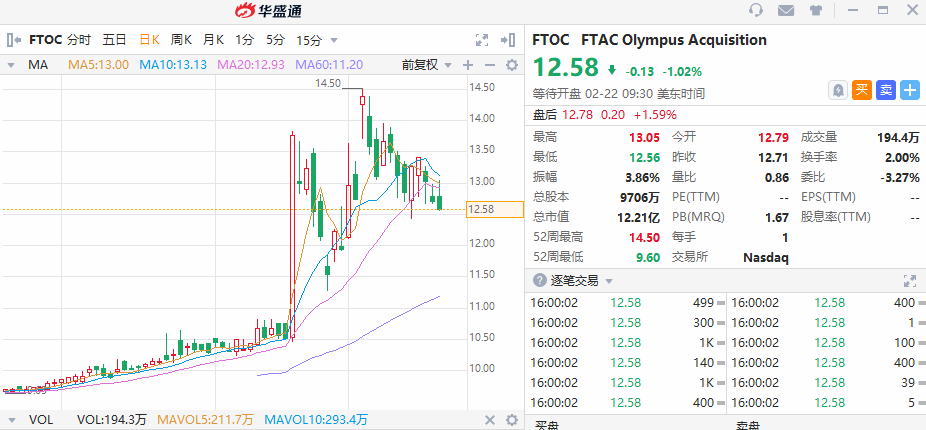Click the 14.50 high marker on chart
926x430 pixels.
coord(328,83)
